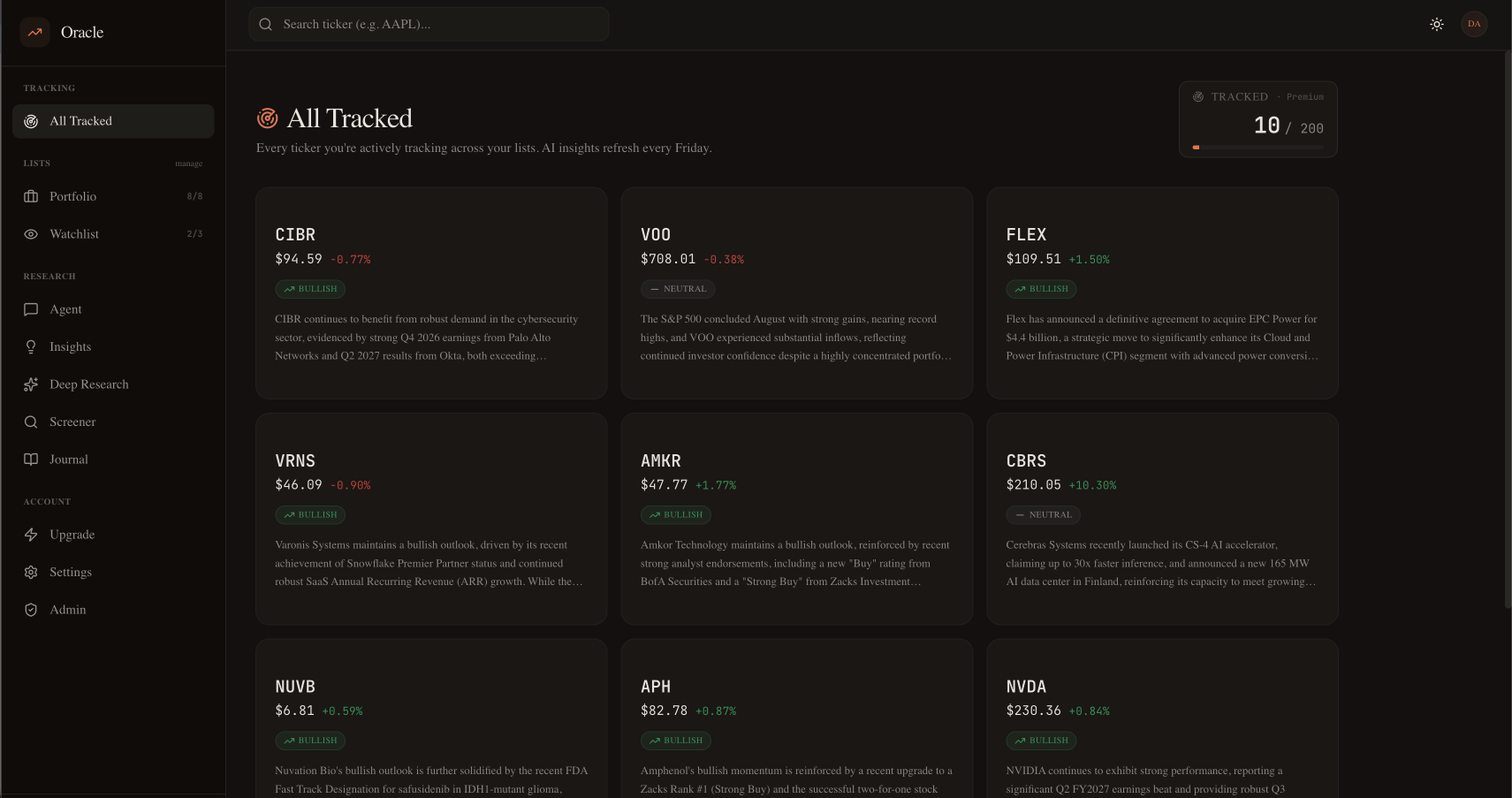Open the CIBR ticker card

[431, 293]
